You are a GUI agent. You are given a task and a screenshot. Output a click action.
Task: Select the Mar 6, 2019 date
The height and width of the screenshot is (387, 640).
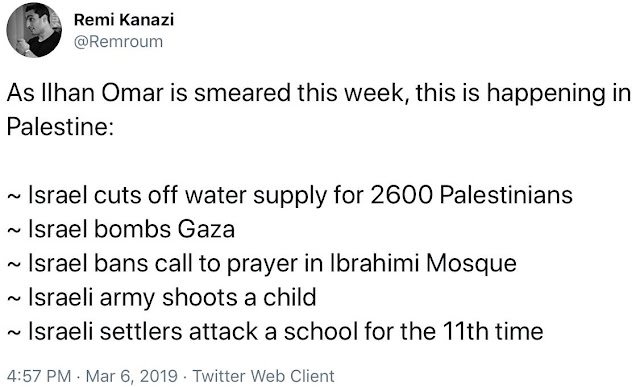[131, 376]
